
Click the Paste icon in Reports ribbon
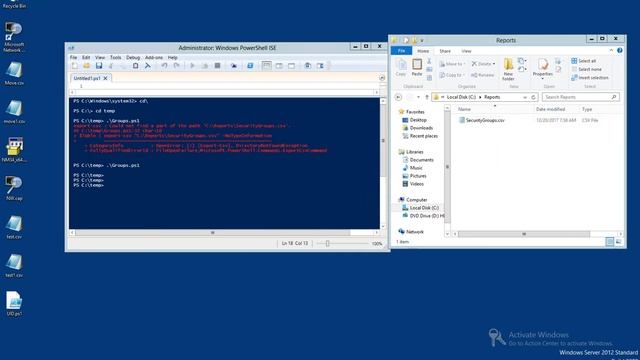click(x=417, y=68)
